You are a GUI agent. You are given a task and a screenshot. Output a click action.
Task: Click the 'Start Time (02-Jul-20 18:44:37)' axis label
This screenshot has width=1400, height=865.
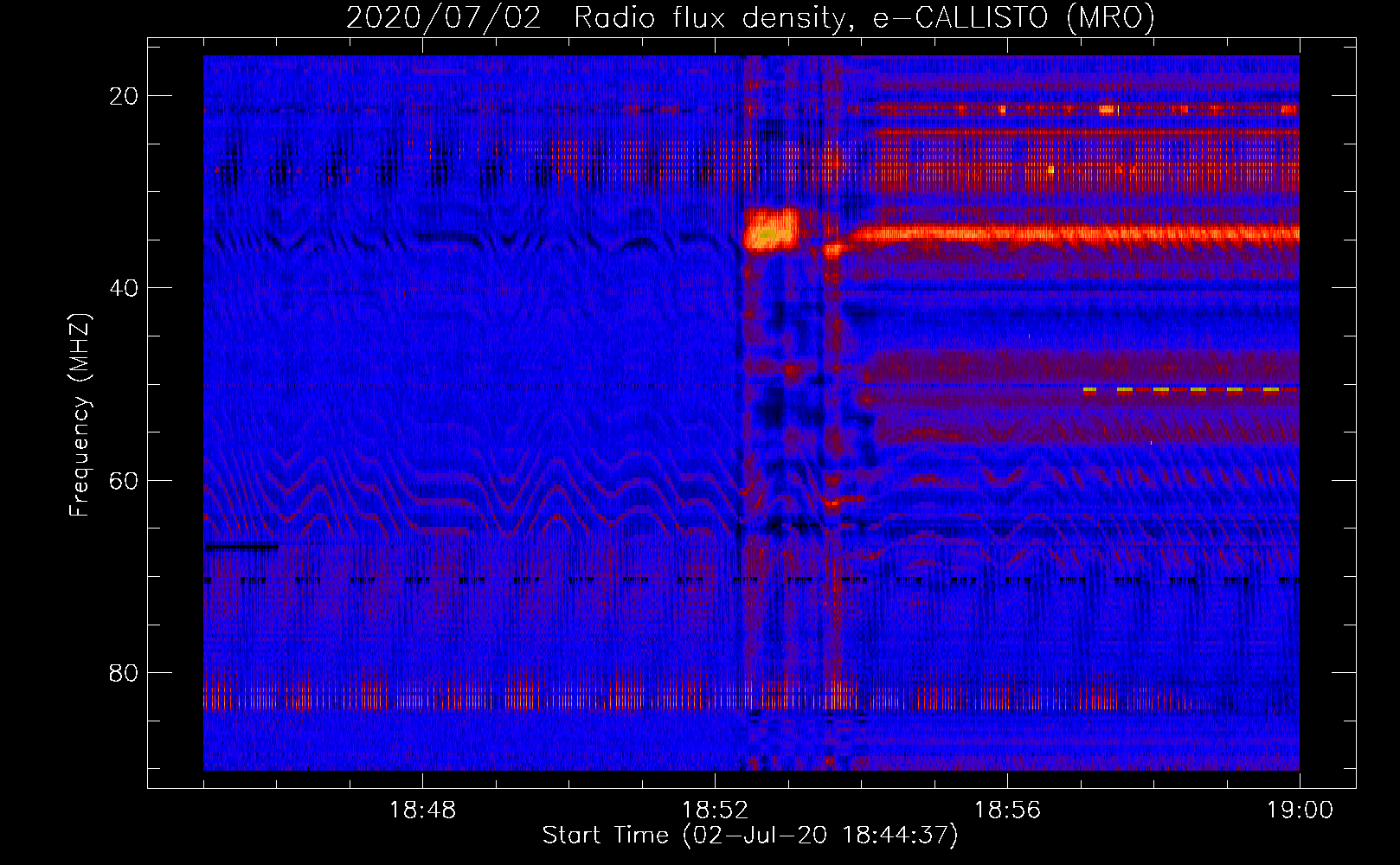pyautogui.click(x=750, y=836)
